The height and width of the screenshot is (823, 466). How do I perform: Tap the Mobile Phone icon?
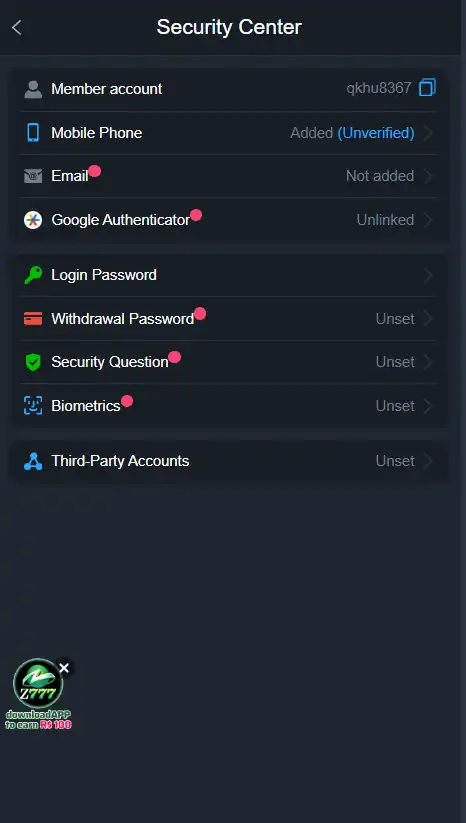(33, 133)
